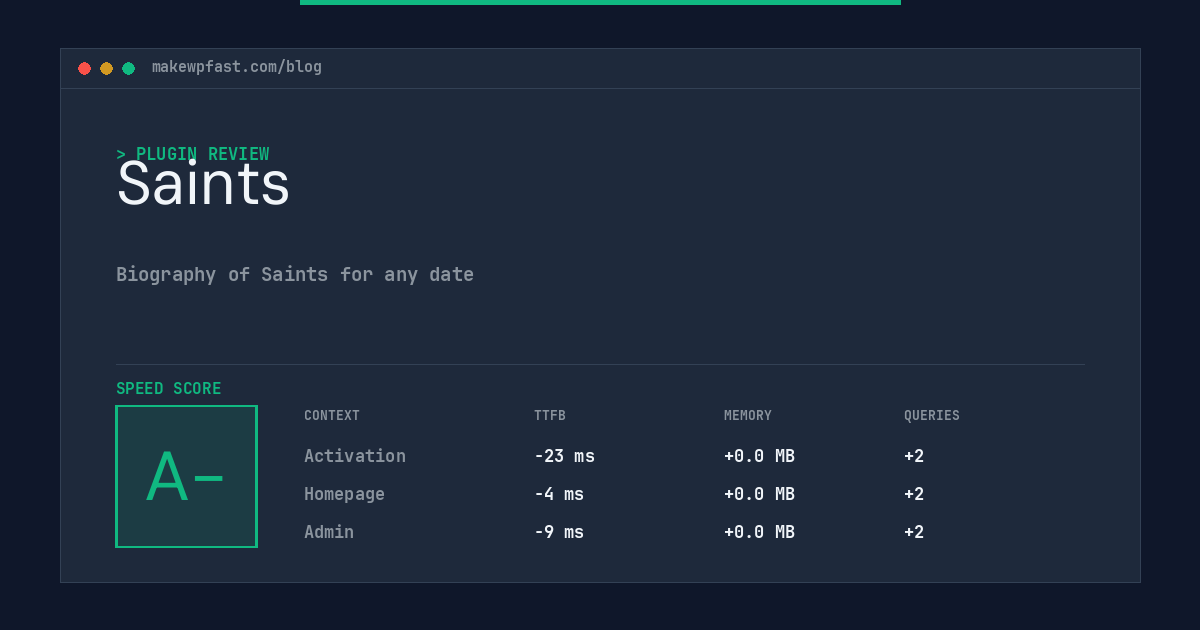
Task: Select the Homepage row label
Action: (344, 494)
